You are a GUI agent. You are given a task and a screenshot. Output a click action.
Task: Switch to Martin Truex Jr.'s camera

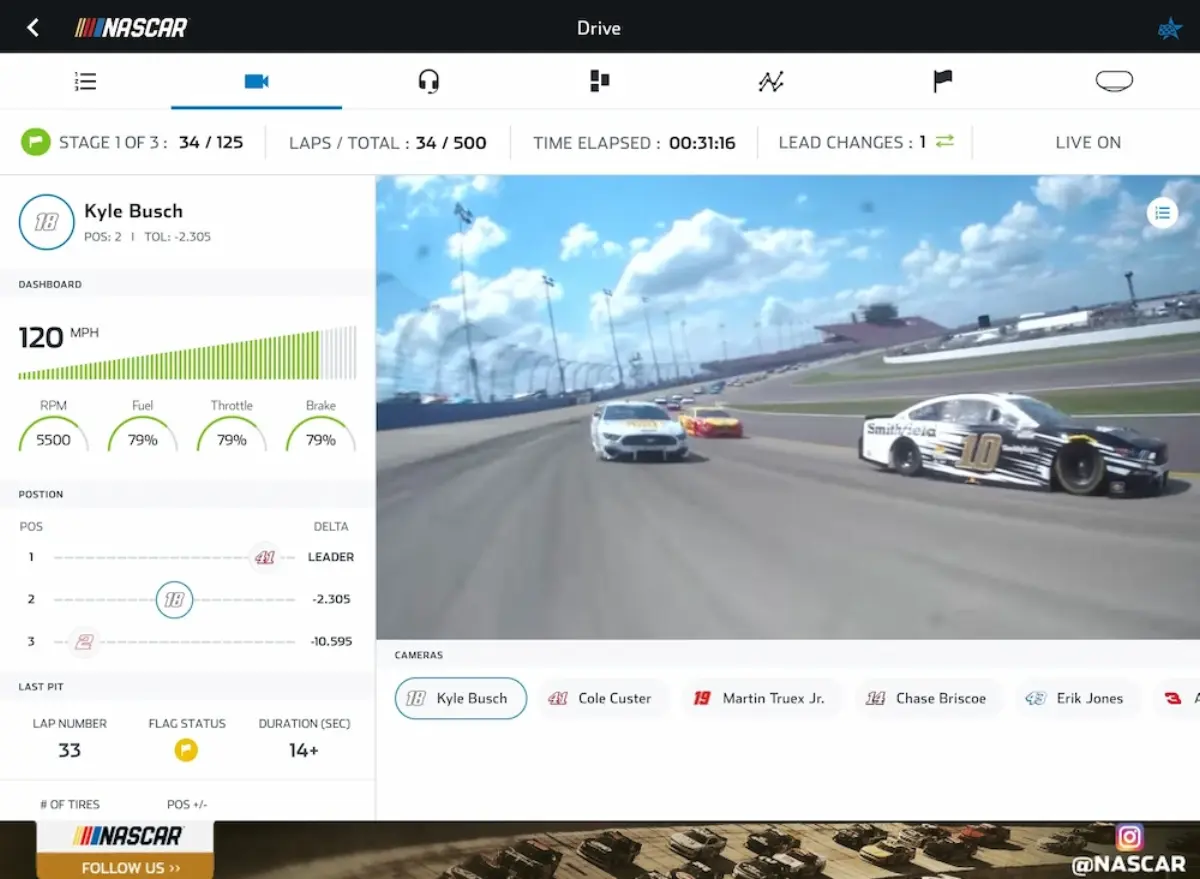[x=761, y=698]
